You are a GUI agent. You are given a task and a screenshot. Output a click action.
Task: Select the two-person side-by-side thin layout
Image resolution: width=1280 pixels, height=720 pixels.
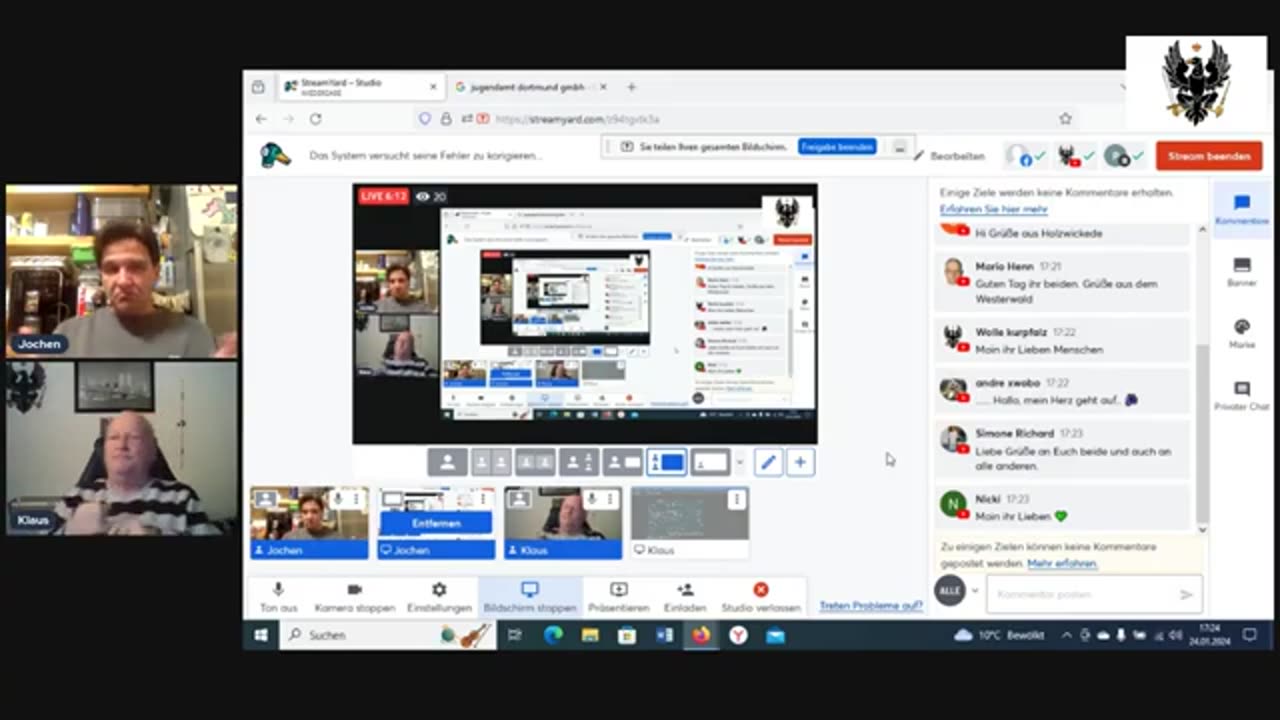tap(491, 462)
